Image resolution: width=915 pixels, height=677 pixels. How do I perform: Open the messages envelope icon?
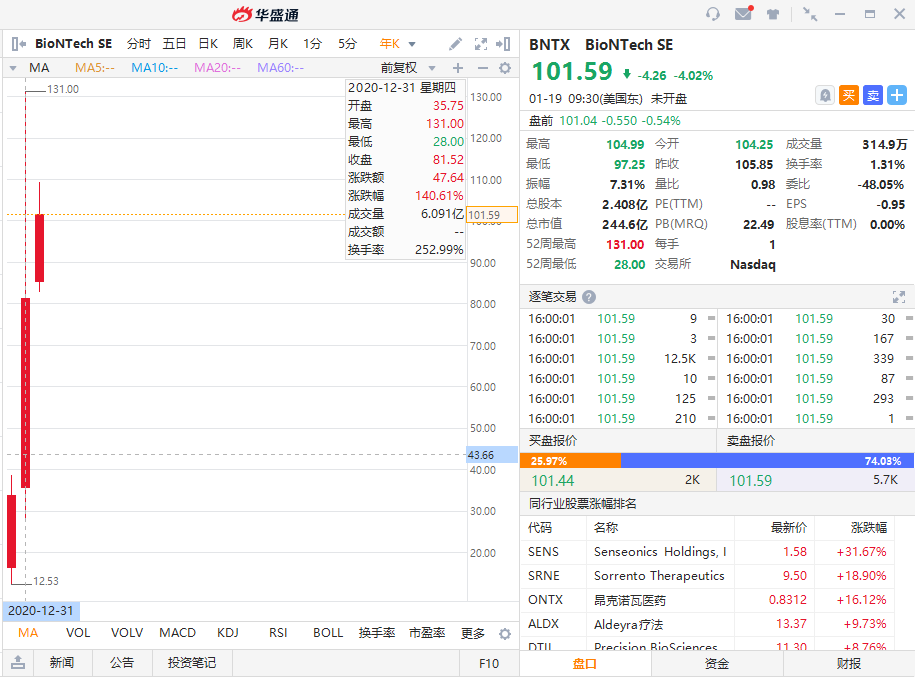coord(743,14)
